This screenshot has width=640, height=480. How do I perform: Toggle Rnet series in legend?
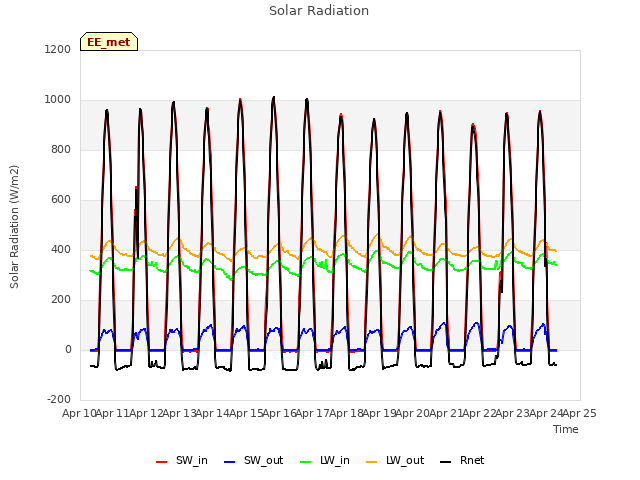click(462, 461)
